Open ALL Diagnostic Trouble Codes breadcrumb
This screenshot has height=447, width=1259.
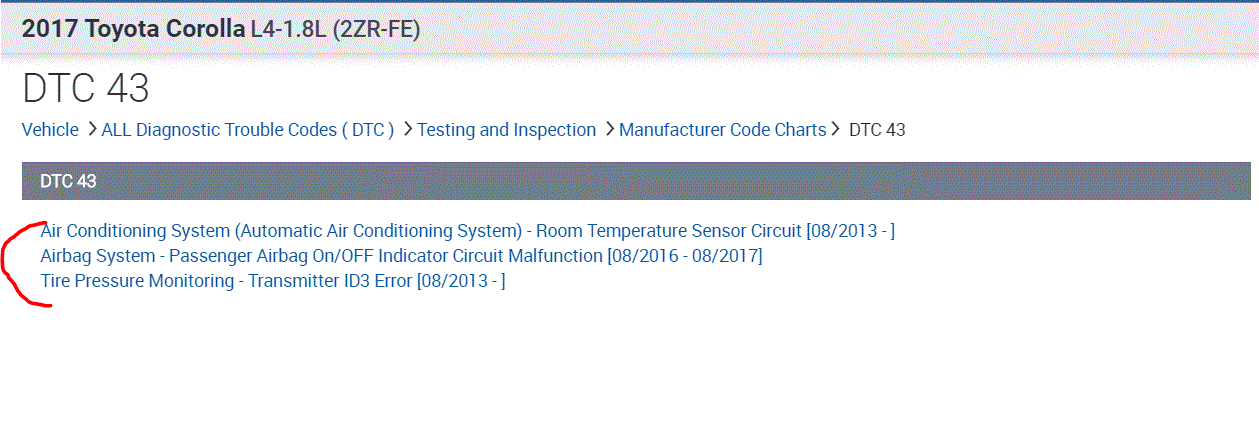tap(248, 130)
